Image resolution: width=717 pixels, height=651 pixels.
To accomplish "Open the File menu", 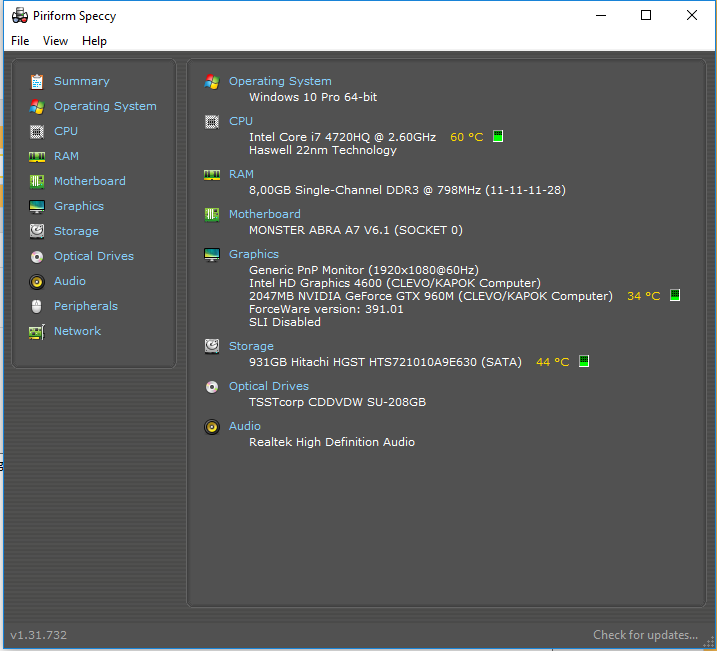I will click(x=20, y=41).
